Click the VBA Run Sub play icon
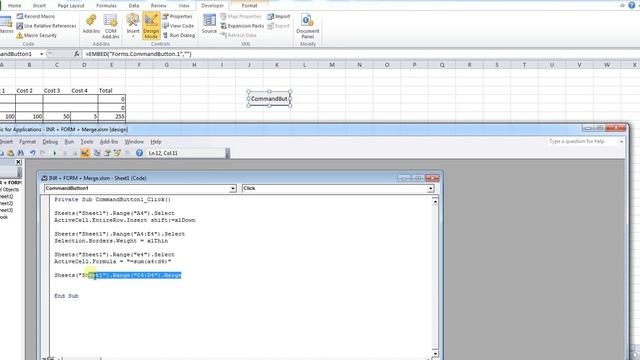Image resolution: width=640 pixels, height=360 pixels. pyautogui.click(x=55, y=153)
